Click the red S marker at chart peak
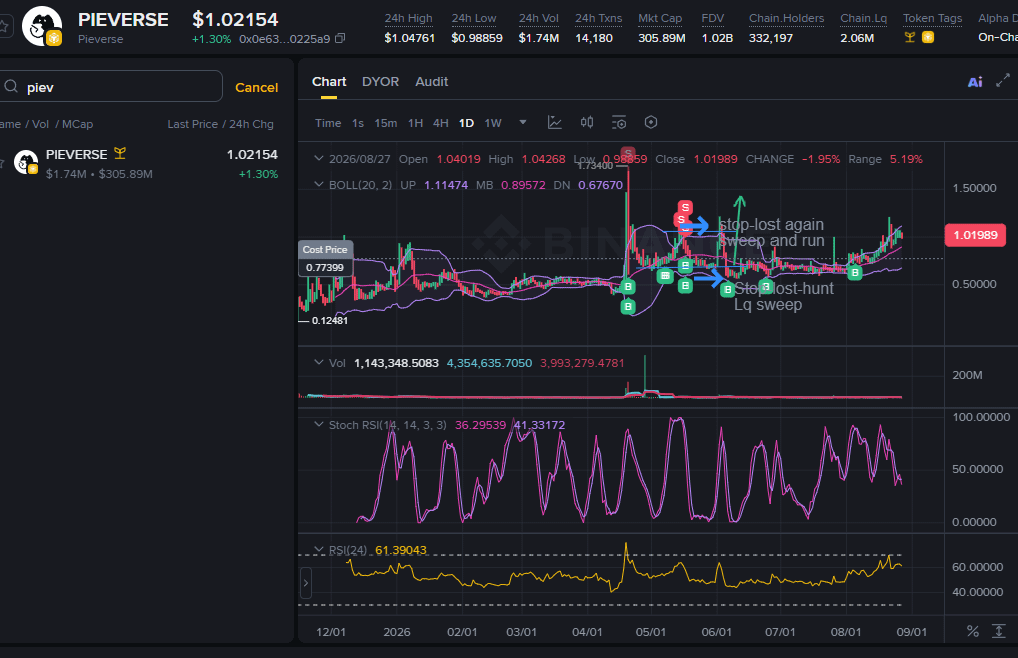This screenshot has width=1018, height=658. (627, 154)
